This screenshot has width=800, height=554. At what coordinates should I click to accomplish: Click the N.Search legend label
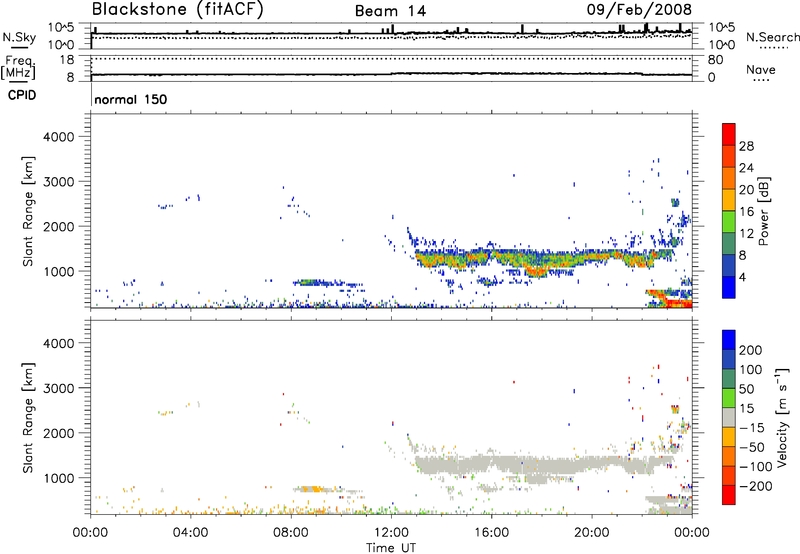point(772,37)
